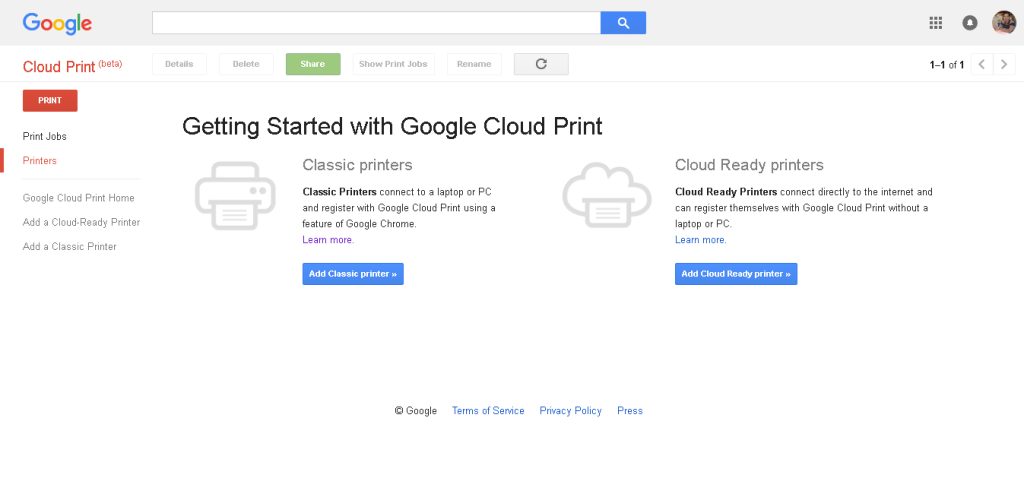Screen dimensions: 1024x478
Task: Click the © Google footer text
Action: 416,411
